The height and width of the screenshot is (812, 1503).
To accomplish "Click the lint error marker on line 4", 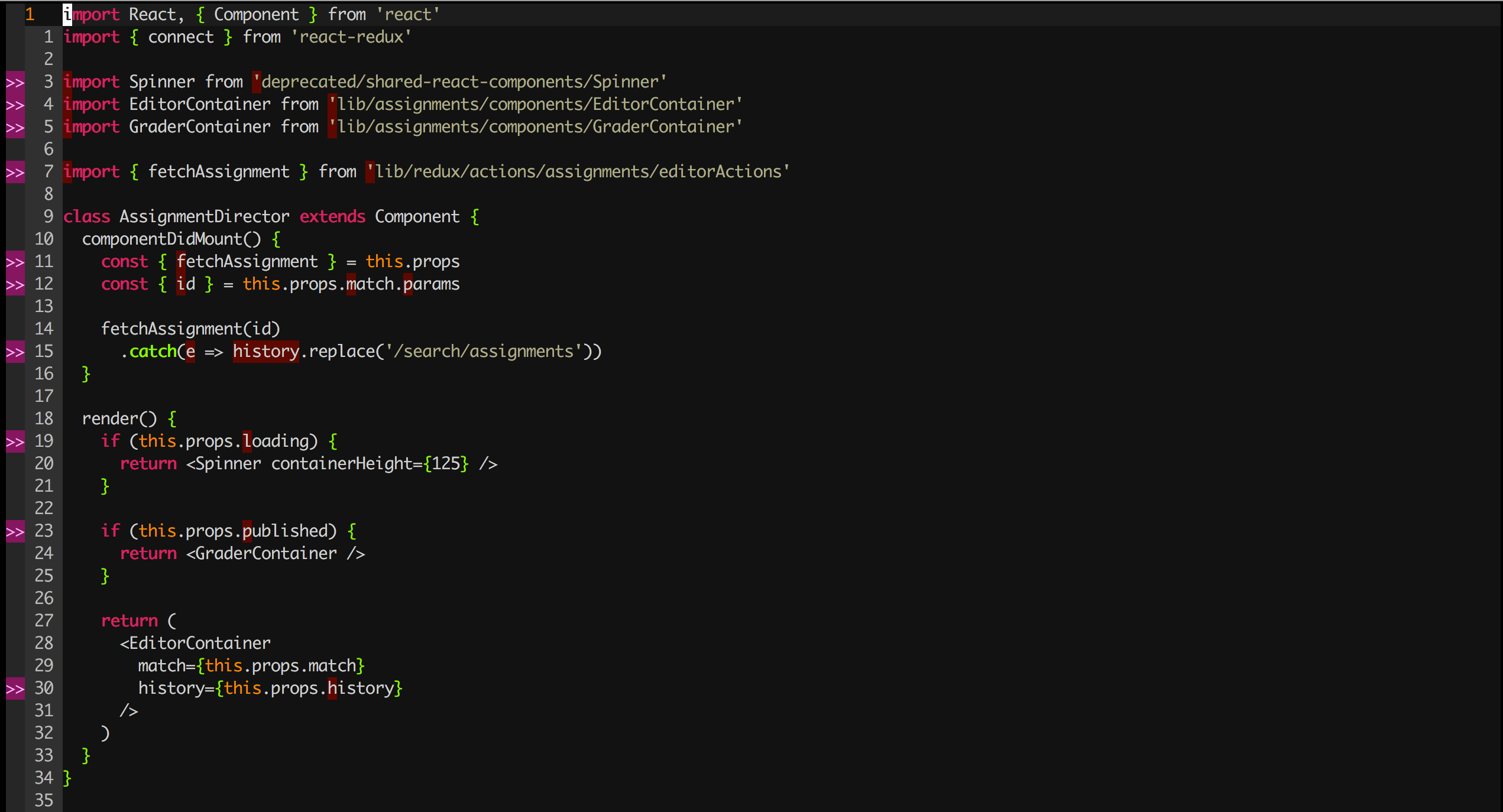I will click(x=15, y=105).
